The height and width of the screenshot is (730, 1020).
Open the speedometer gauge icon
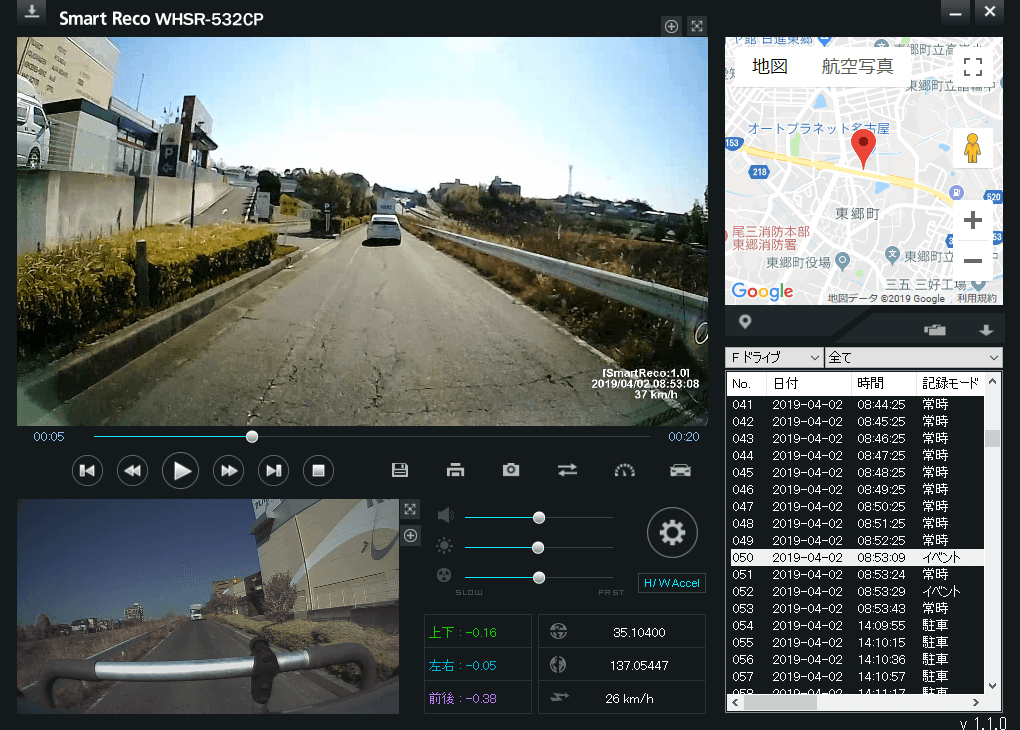624,470
